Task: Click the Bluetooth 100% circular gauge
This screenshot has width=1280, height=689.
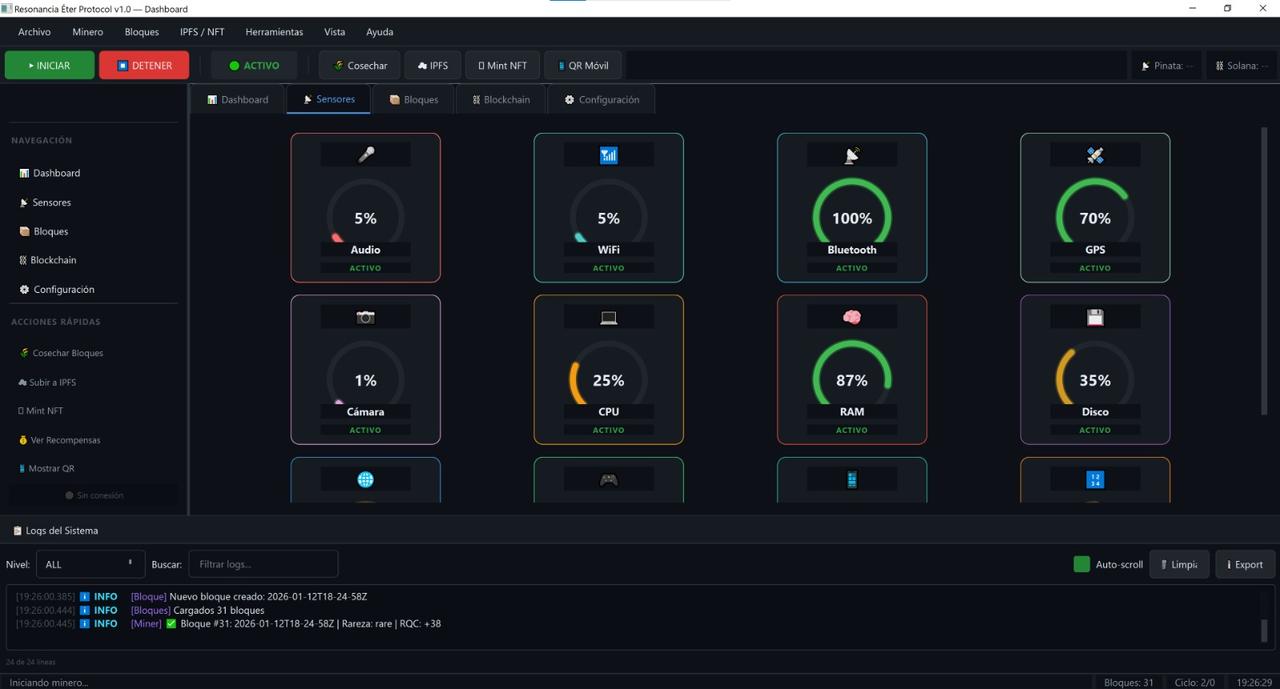Action: click(852, 217)
